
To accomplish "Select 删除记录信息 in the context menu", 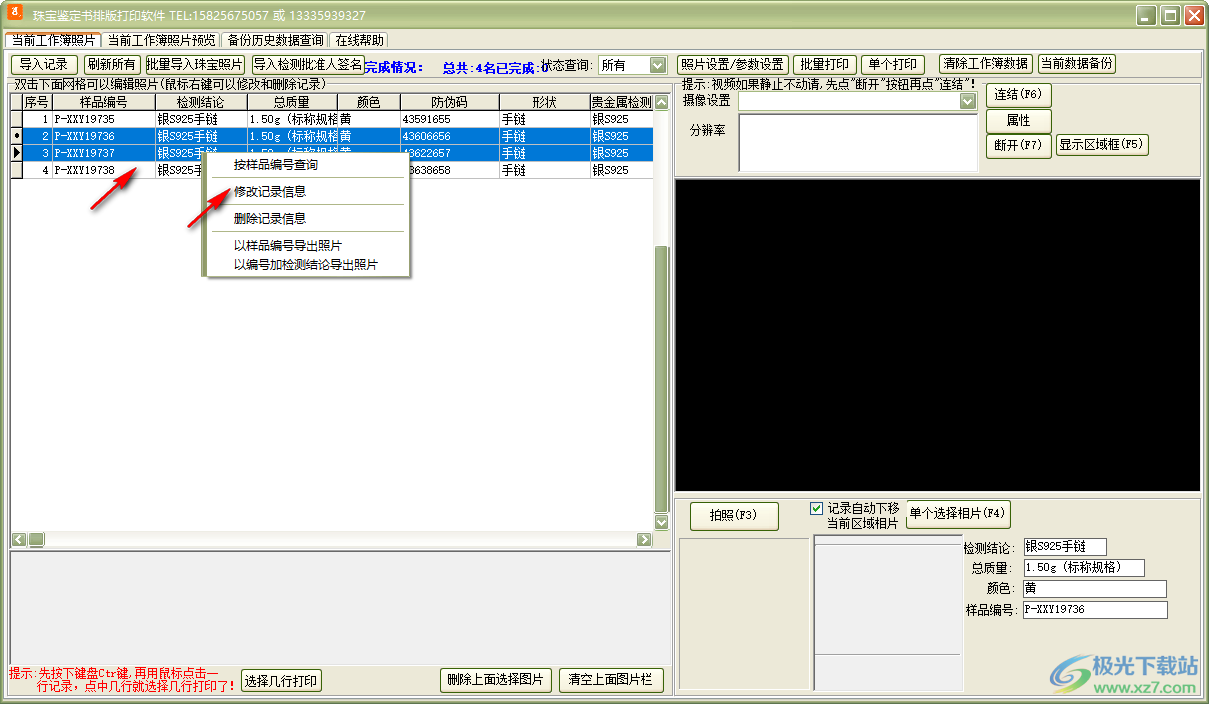I will click(x=269, y=218).
